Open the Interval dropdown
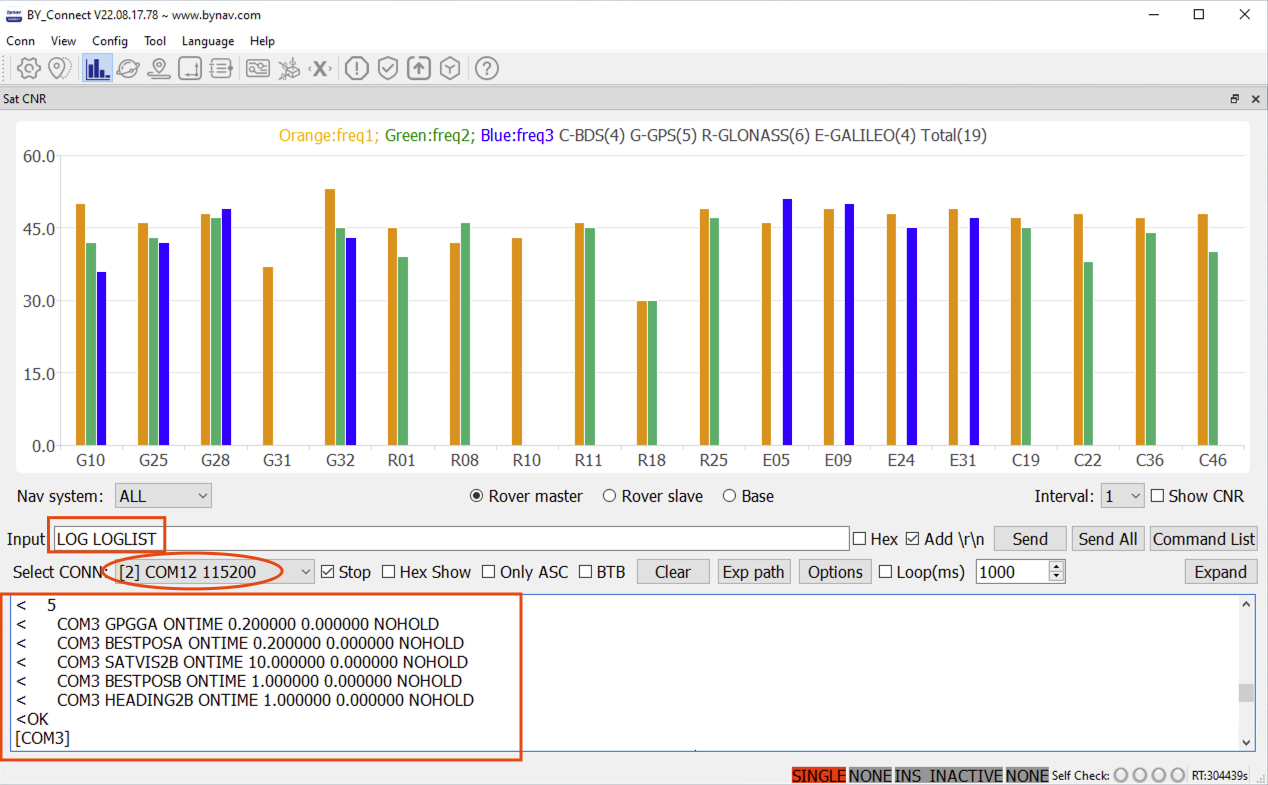 pos(1122,495)
